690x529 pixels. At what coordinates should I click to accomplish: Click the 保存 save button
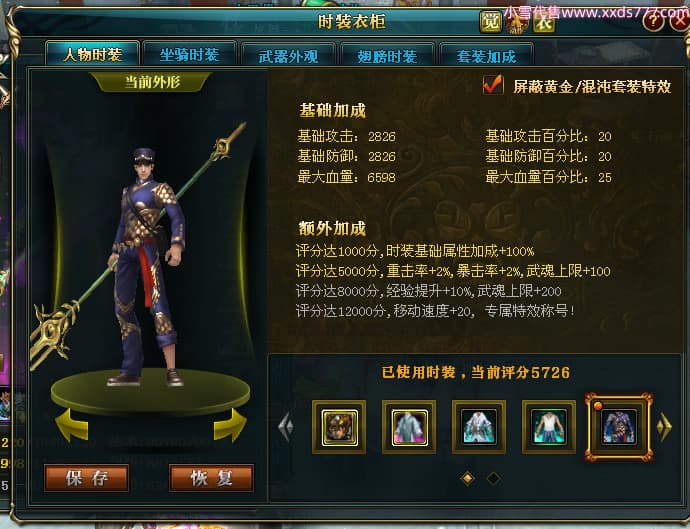87,478
